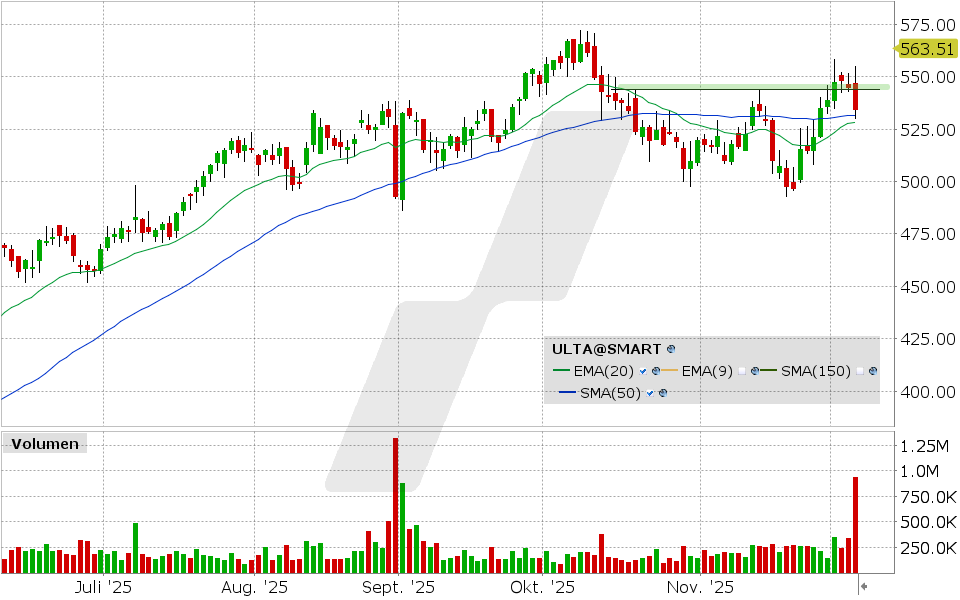Click the Volumen panel header
This screenshot has width=960, height=600.
pyautogui.click(x=44, y=444)
